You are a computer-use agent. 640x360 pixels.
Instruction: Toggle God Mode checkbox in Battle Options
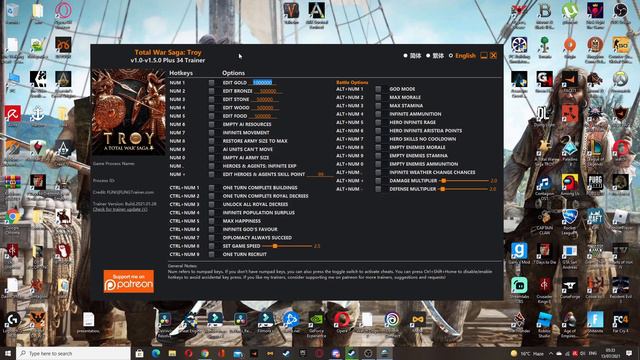(378, 89)
